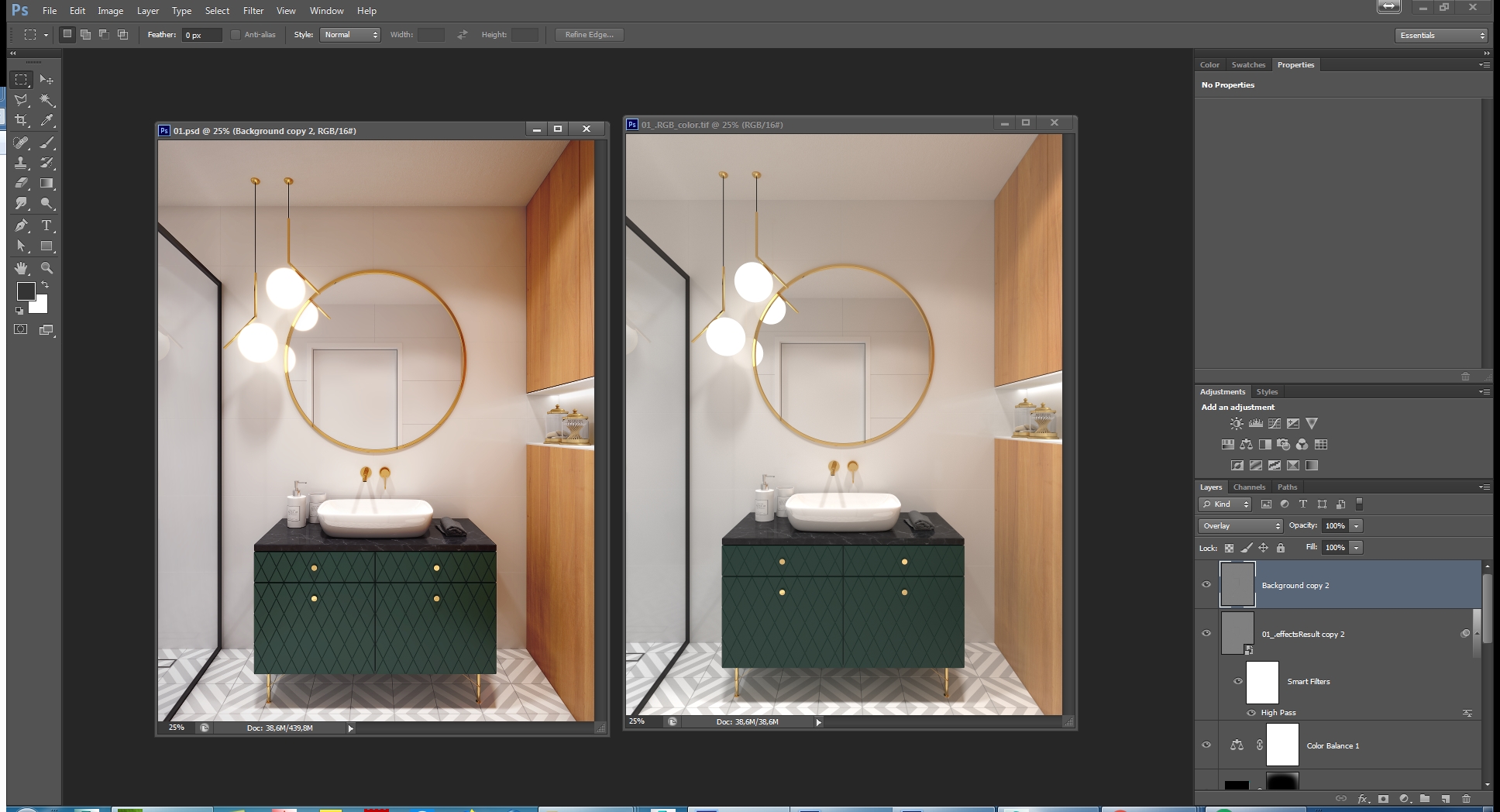Choose the Clone Stamp tool
This screenshot has height=812, width=1500.
click(22, 163)
